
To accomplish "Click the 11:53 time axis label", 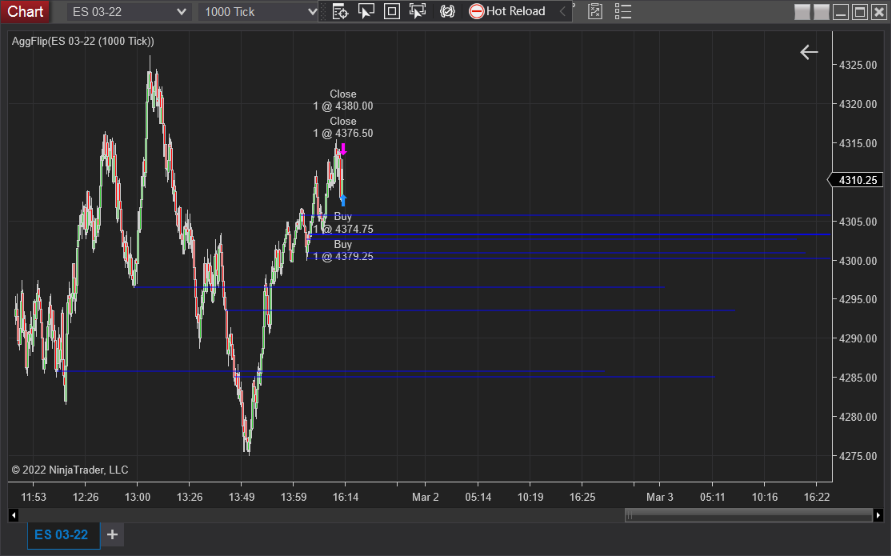I will pyautogui.click(x=34, y=497).
